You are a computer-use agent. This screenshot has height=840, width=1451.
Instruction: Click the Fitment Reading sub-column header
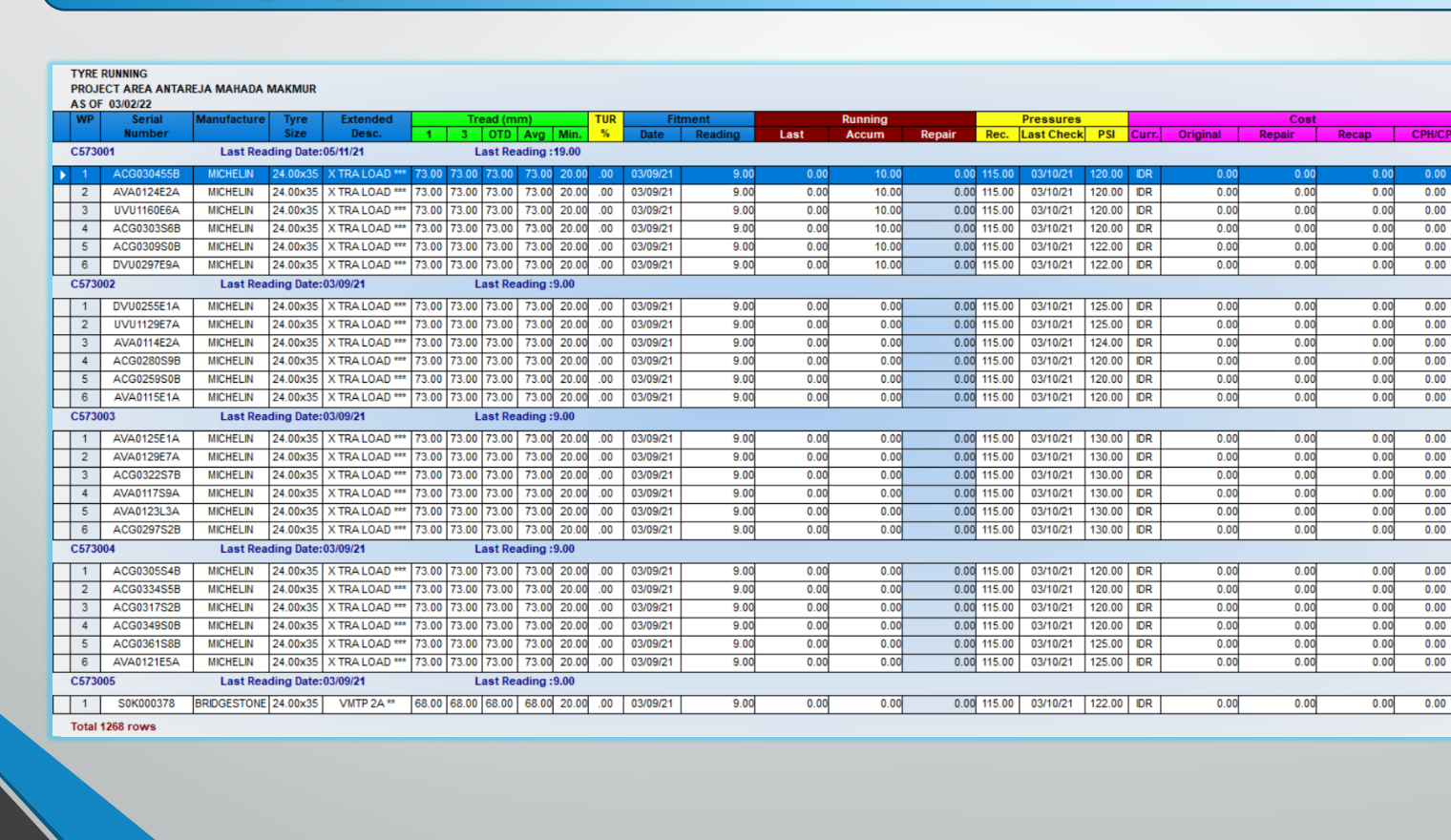coord(718,135)
